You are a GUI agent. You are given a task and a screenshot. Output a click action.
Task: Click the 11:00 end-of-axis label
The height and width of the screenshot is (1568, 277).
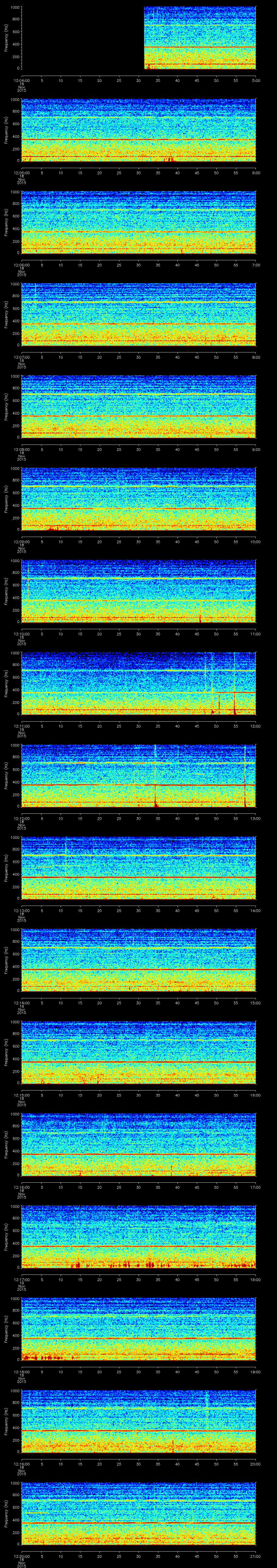point(255,634)
